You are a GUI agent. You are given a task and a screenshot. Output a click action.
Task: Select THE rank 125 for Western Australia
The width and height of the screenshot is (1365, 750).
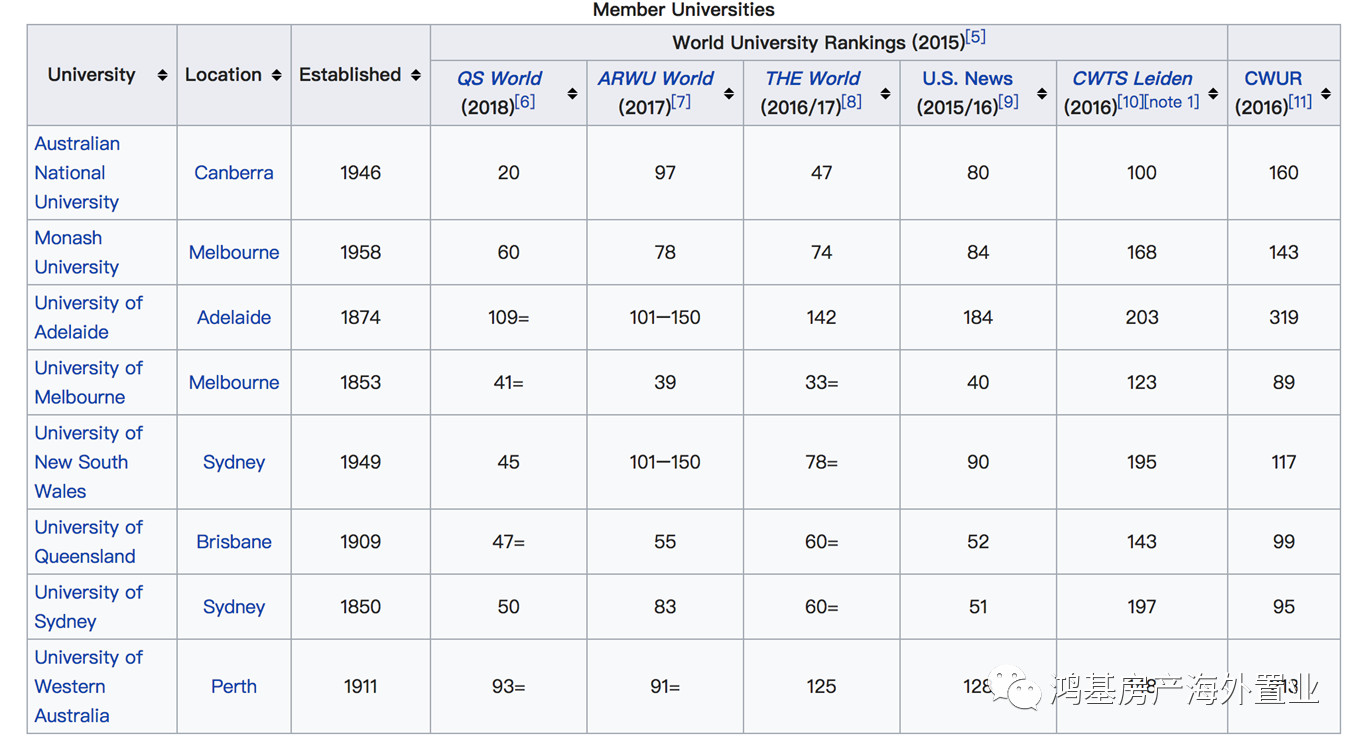point(821,687)
